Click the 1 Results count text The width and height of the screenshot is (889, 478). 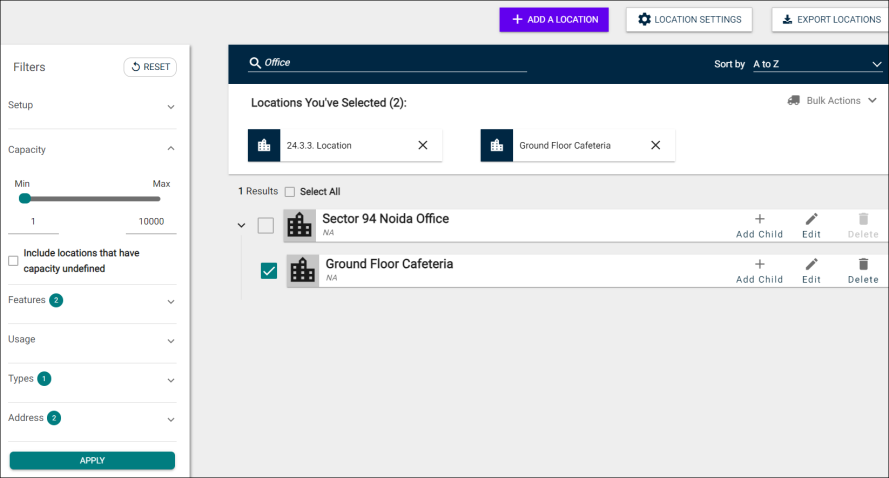pos(258,191)
